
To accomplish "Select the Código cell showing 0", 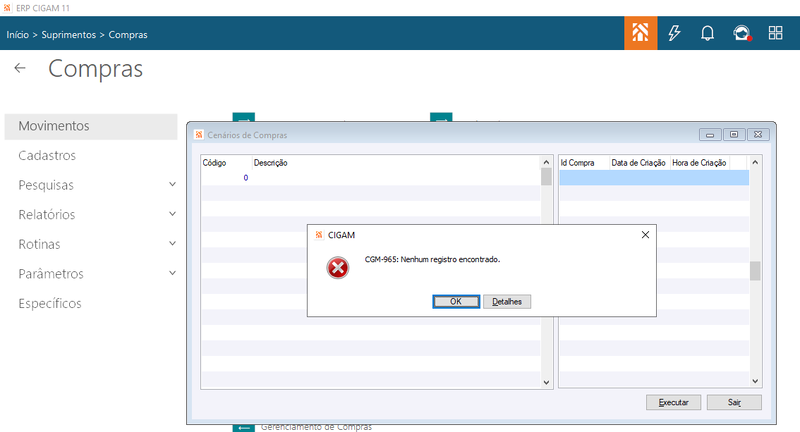I will click(x=226, y=177).
